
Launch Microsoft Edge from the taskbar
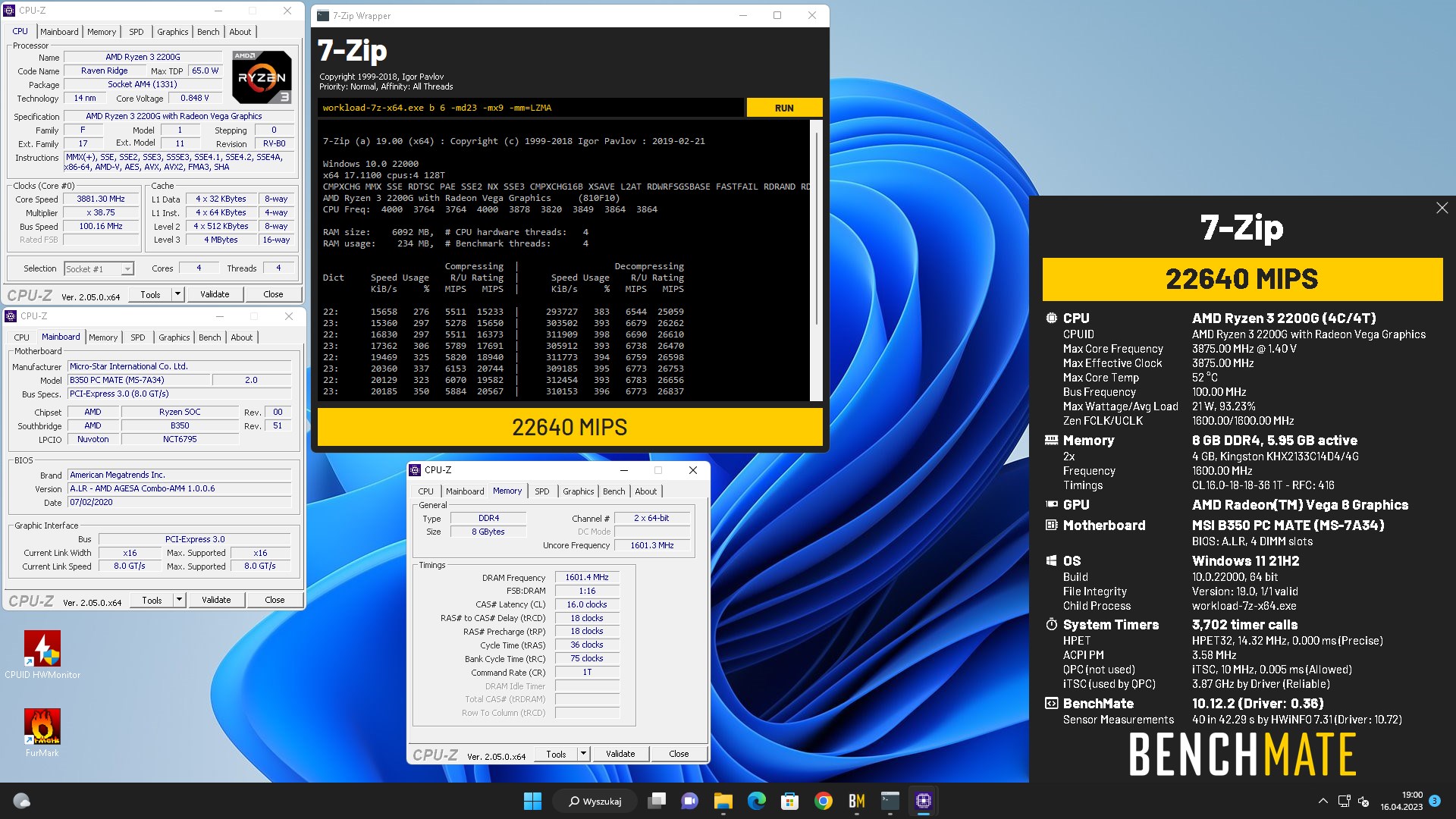click(x=757, y=801)
